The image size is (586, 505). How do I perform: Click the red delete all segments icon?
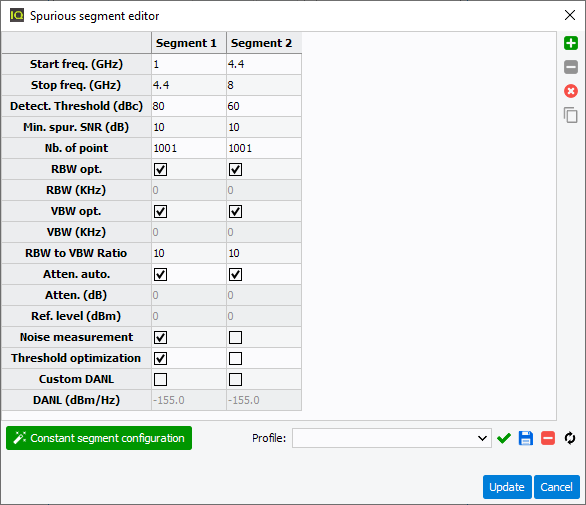(x=571, y=91)
